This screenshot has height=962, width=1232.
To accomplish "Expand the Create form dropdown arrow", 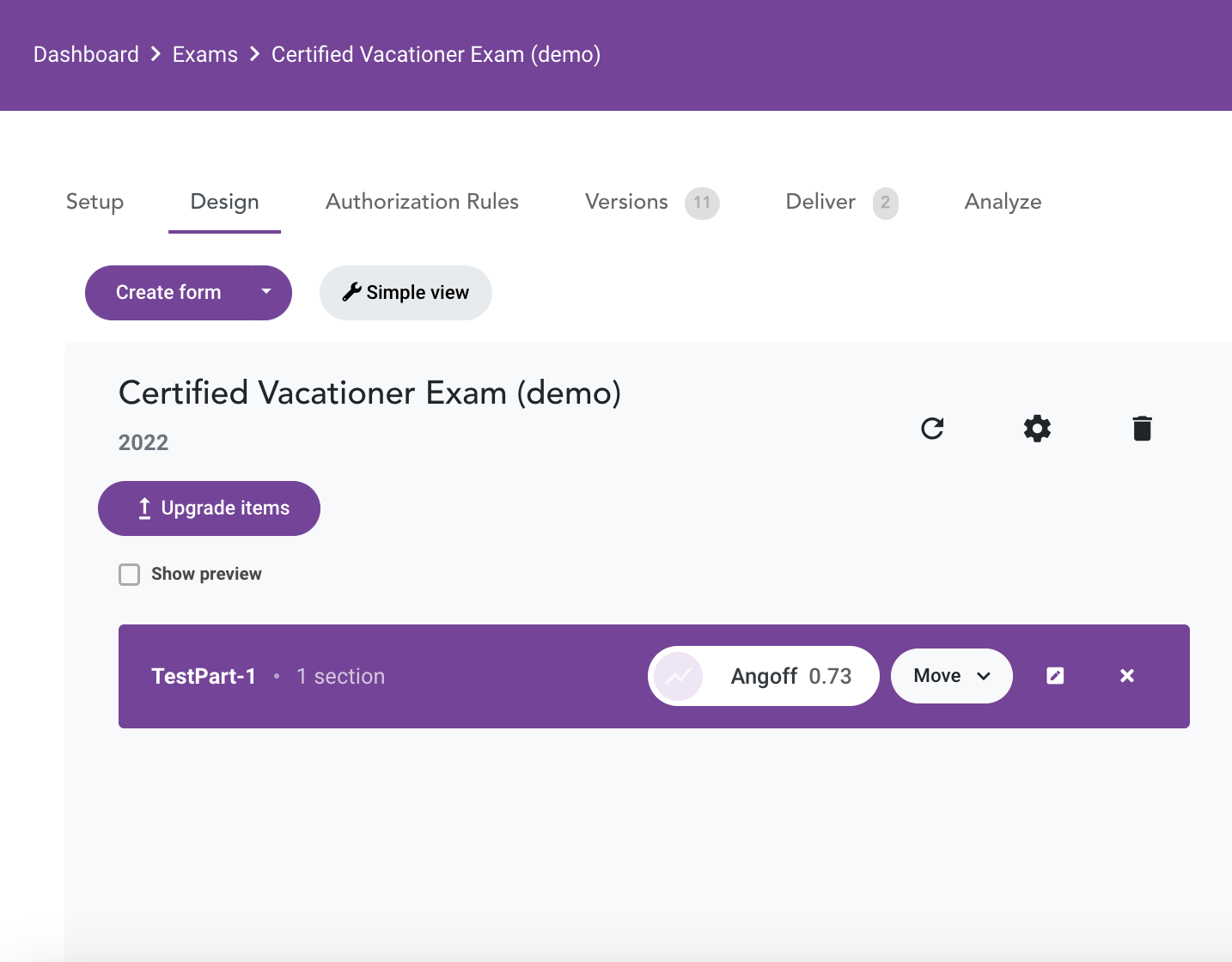I will 266,292.
